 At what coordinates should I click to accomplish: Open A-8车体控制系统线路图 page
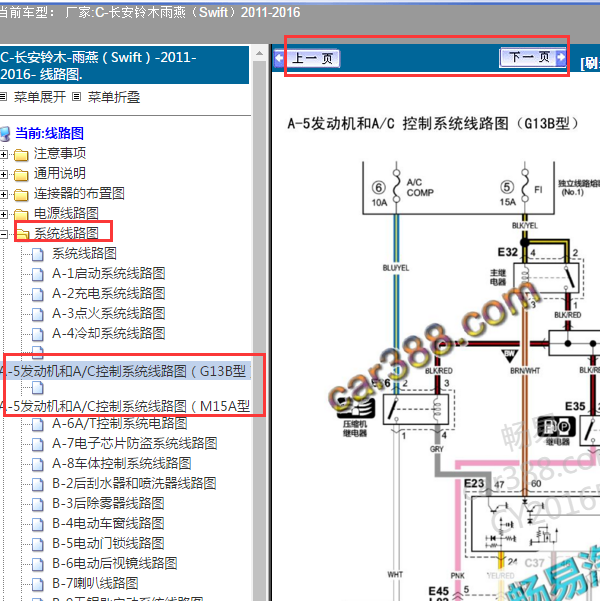pos(122,463)
